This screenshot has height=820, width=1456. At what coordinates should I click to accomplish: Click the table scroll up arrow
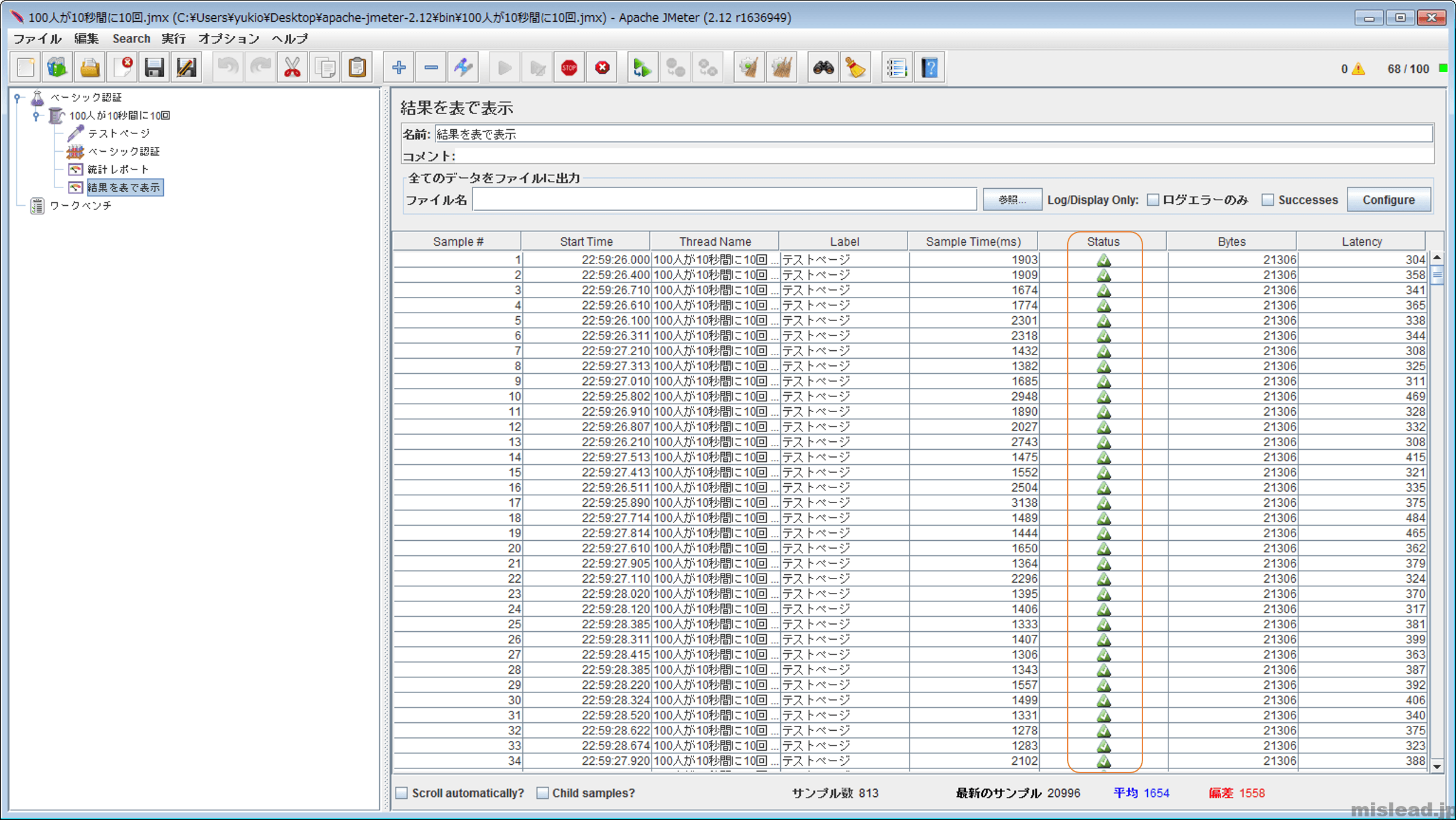pos(1437,258)
